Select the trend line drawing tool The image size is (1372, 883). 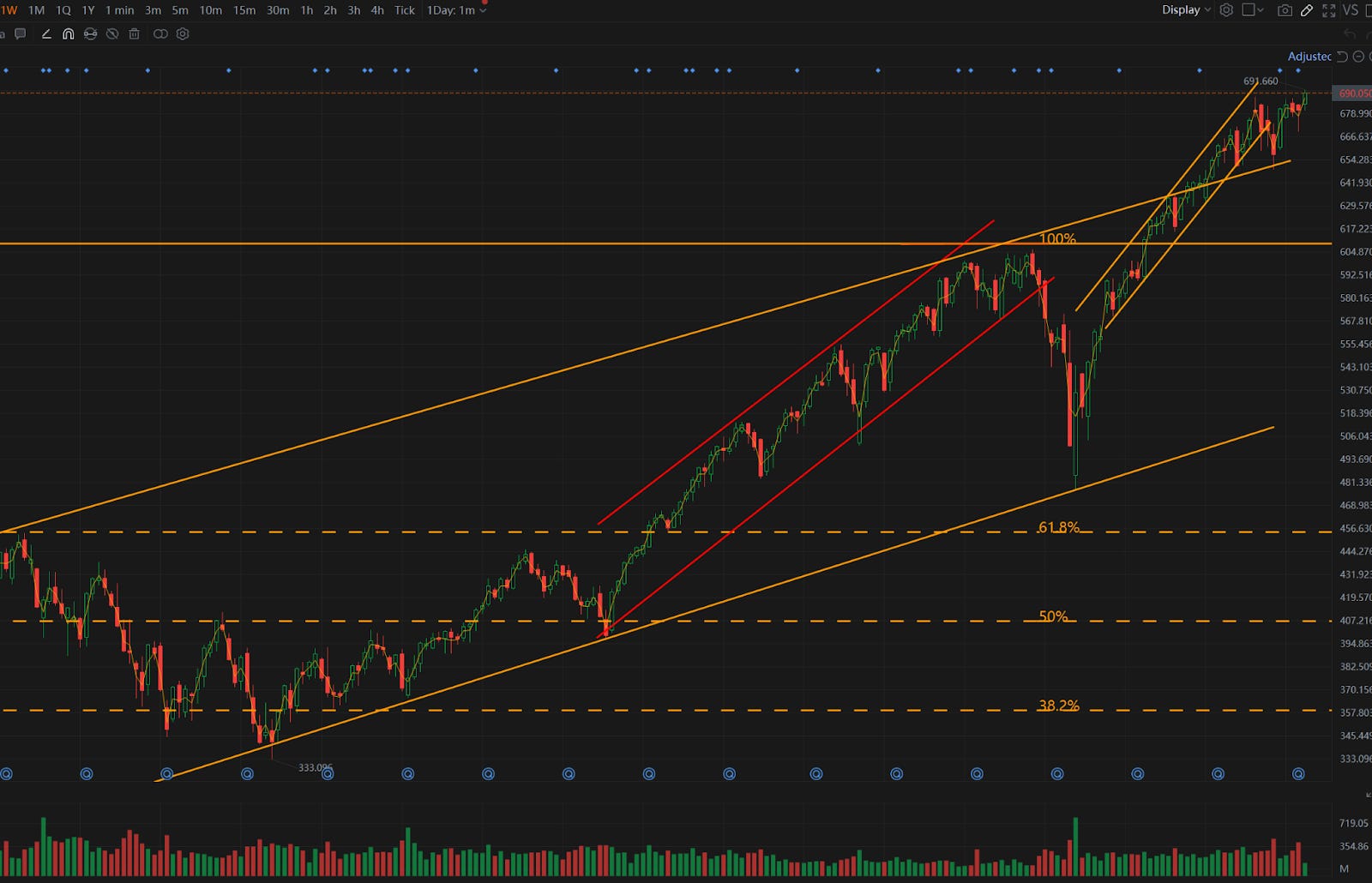point(47,34)
